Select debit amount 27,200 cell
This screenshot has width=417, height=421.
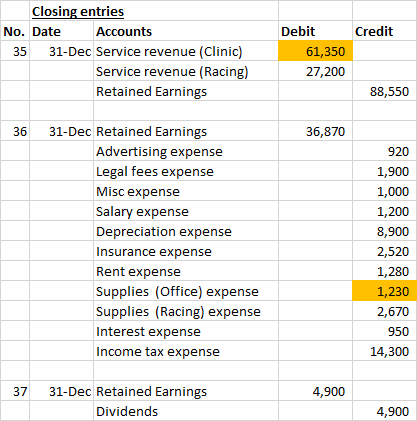click(x=315, y=71)
